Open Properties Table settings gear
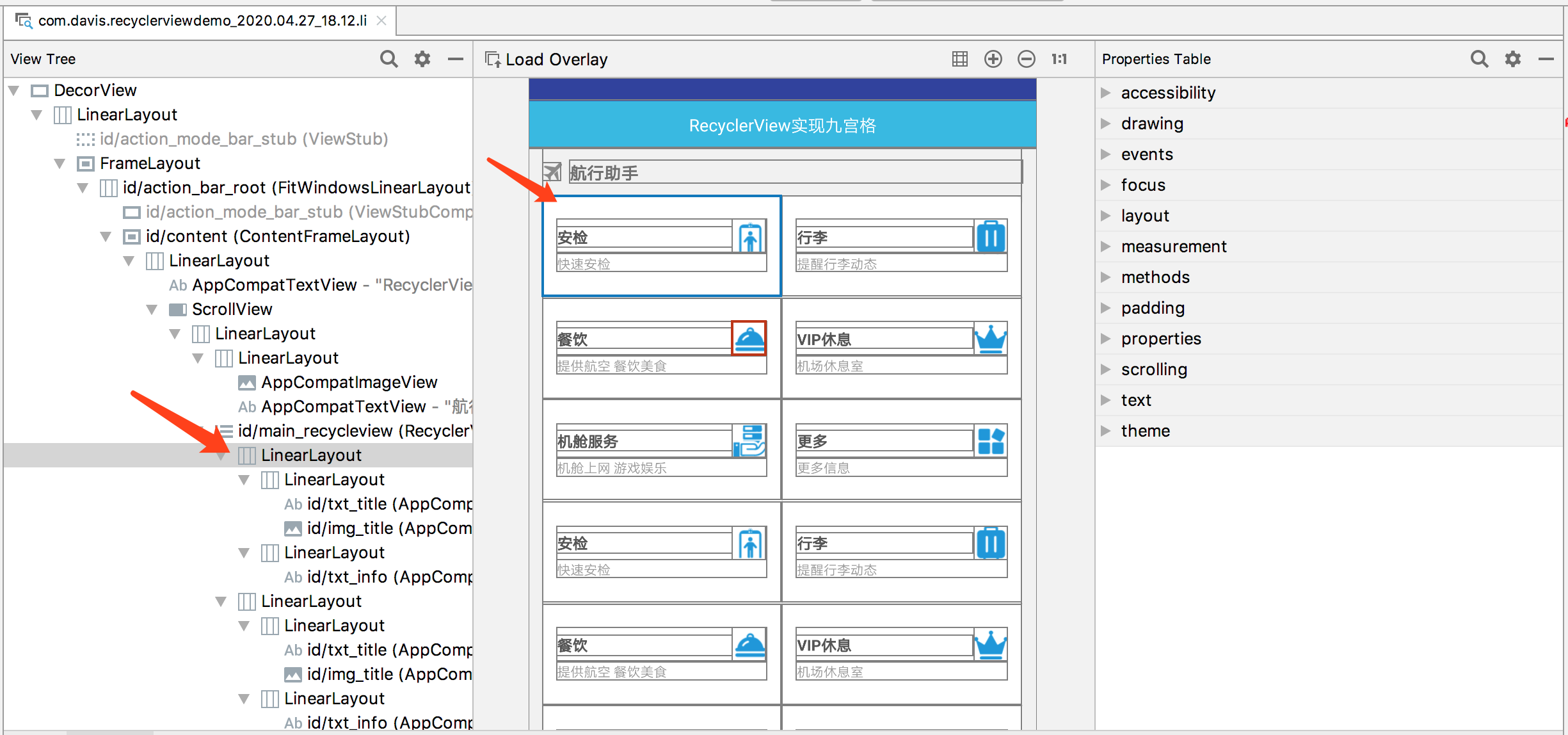 [x=1513, y=59]
